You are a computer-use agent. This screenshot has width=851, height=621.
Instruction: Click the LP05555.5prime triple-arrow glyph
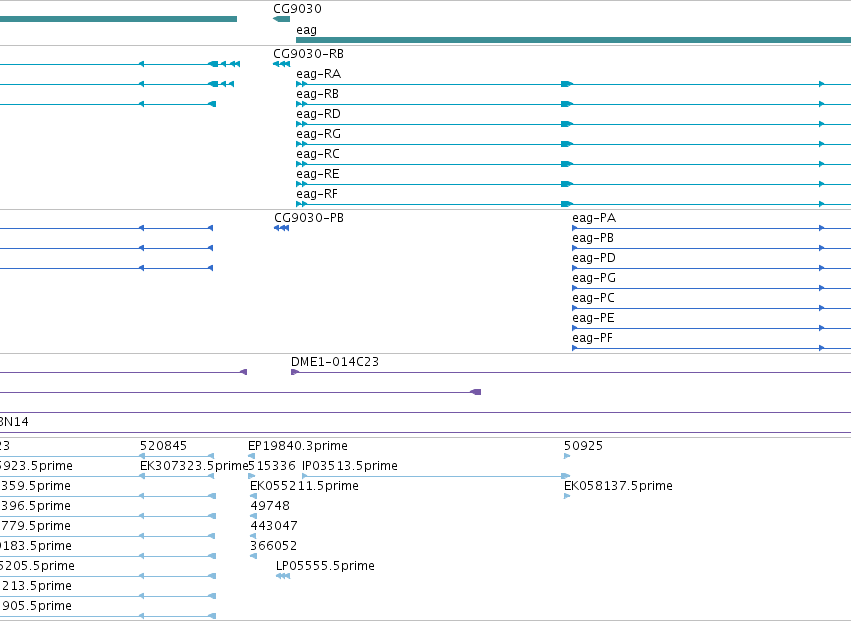[283, 576]
